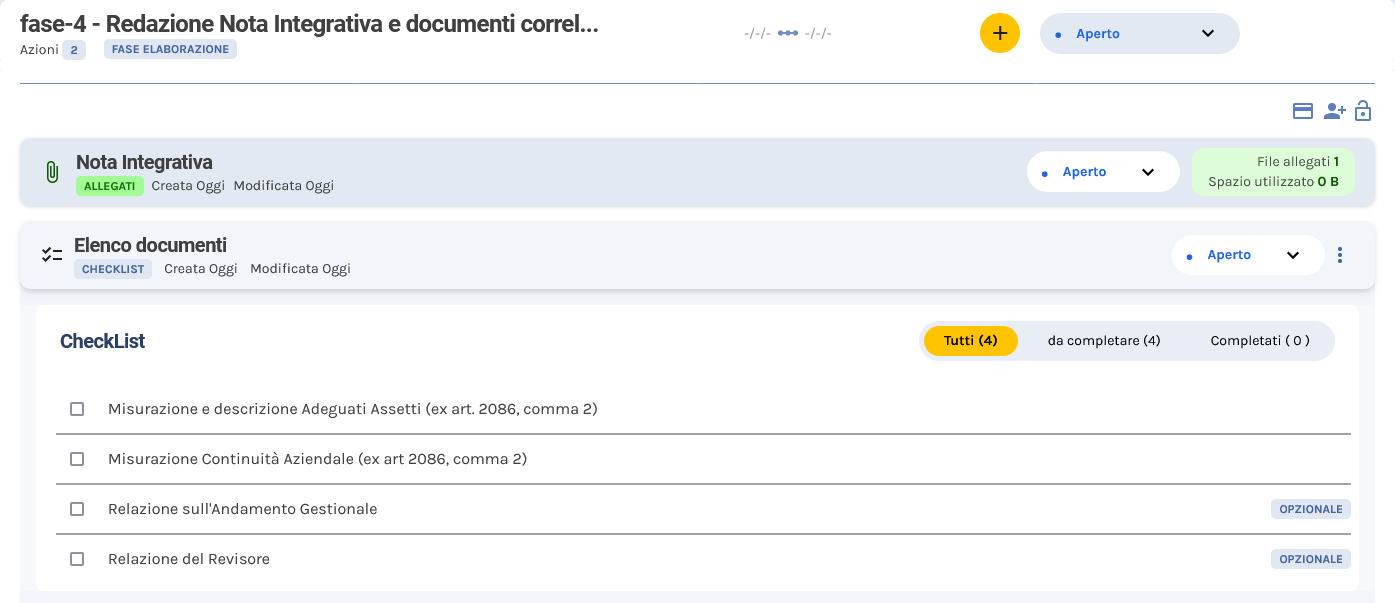This screenshot has height=603, width=1395.
Task: Tick Relazione sull'Andamento Gestionale checkbox
Action: (x=77, y=509)
